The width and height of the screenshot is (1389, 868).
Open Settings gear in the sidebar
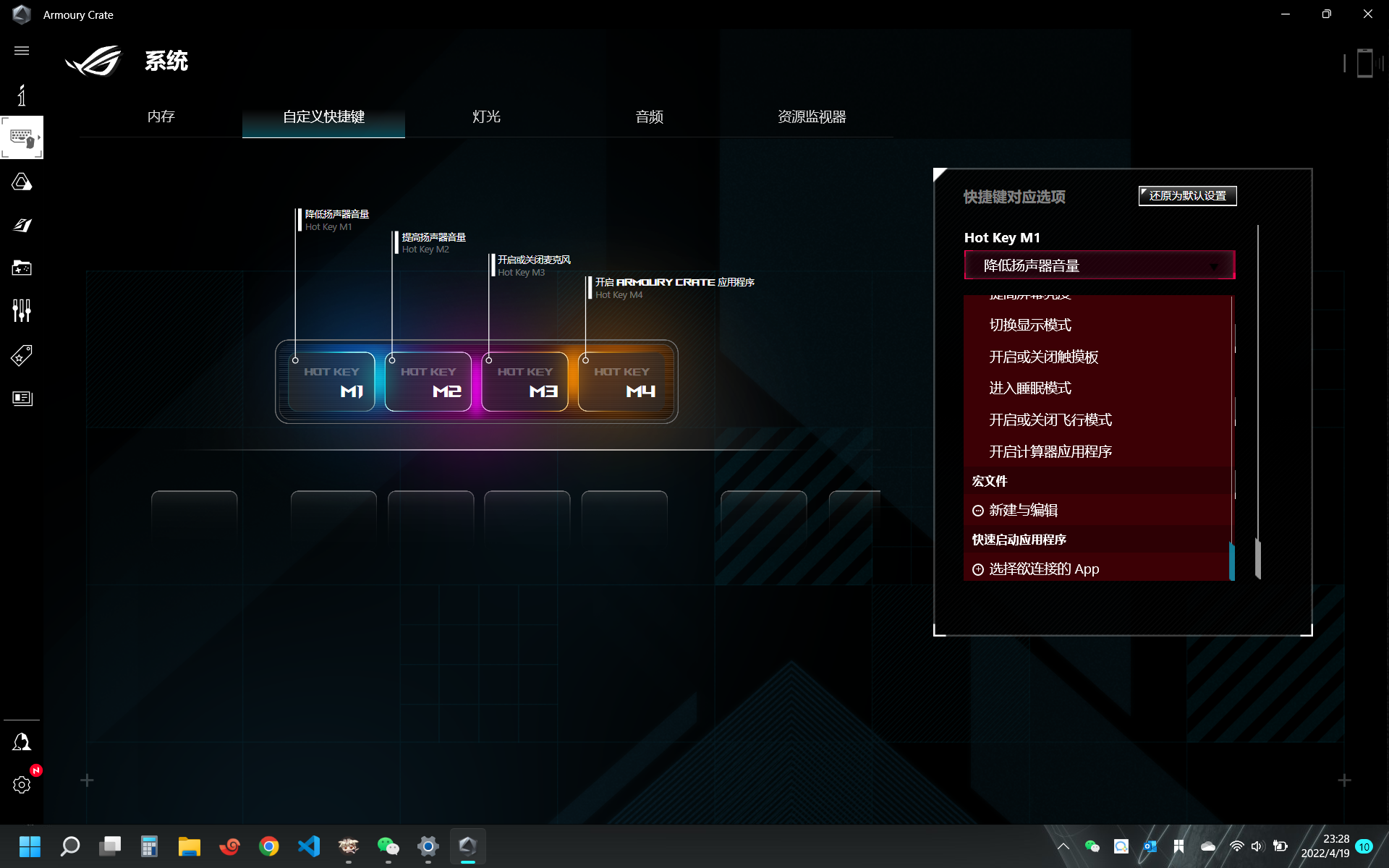22,785
